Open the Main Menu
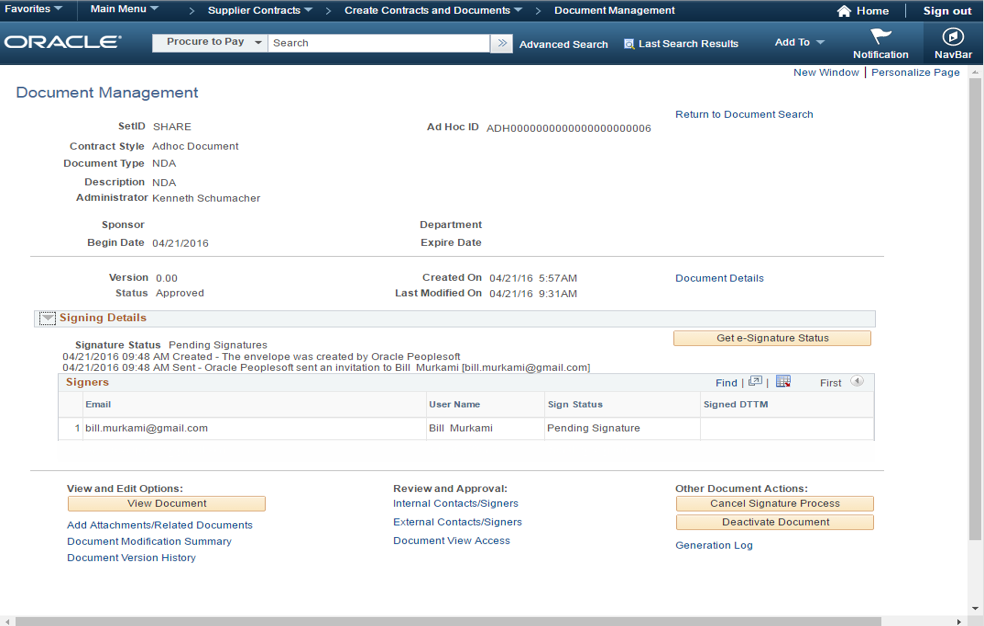The image size is (984, 626). [124, 9]
